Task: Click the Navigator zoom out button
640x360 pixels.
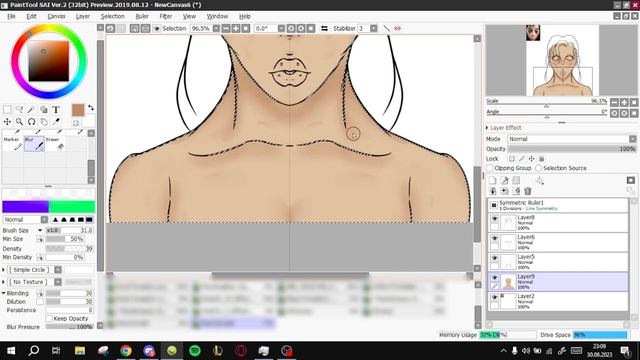Action: click(x=614, y=102)
